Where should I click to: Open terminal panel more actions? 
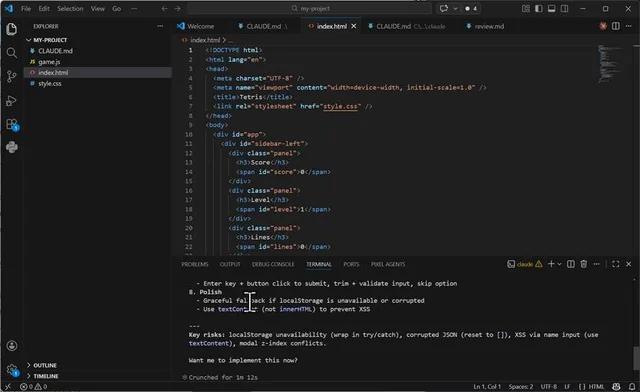click(596, 264)
